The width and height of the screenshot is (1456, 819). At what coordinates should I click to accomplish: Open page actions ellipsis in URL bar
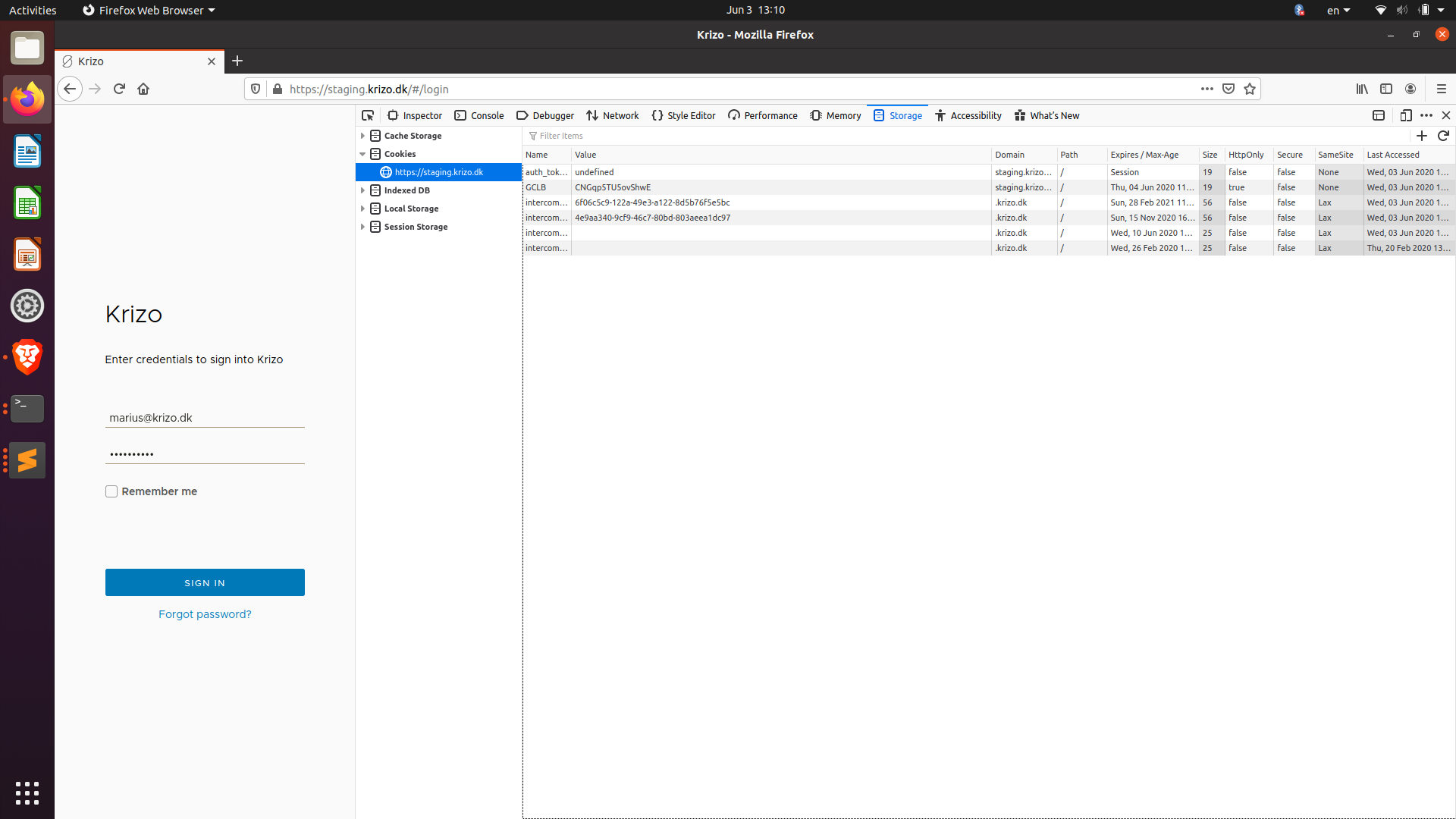pyautogui.click(x=1207, y=89)
